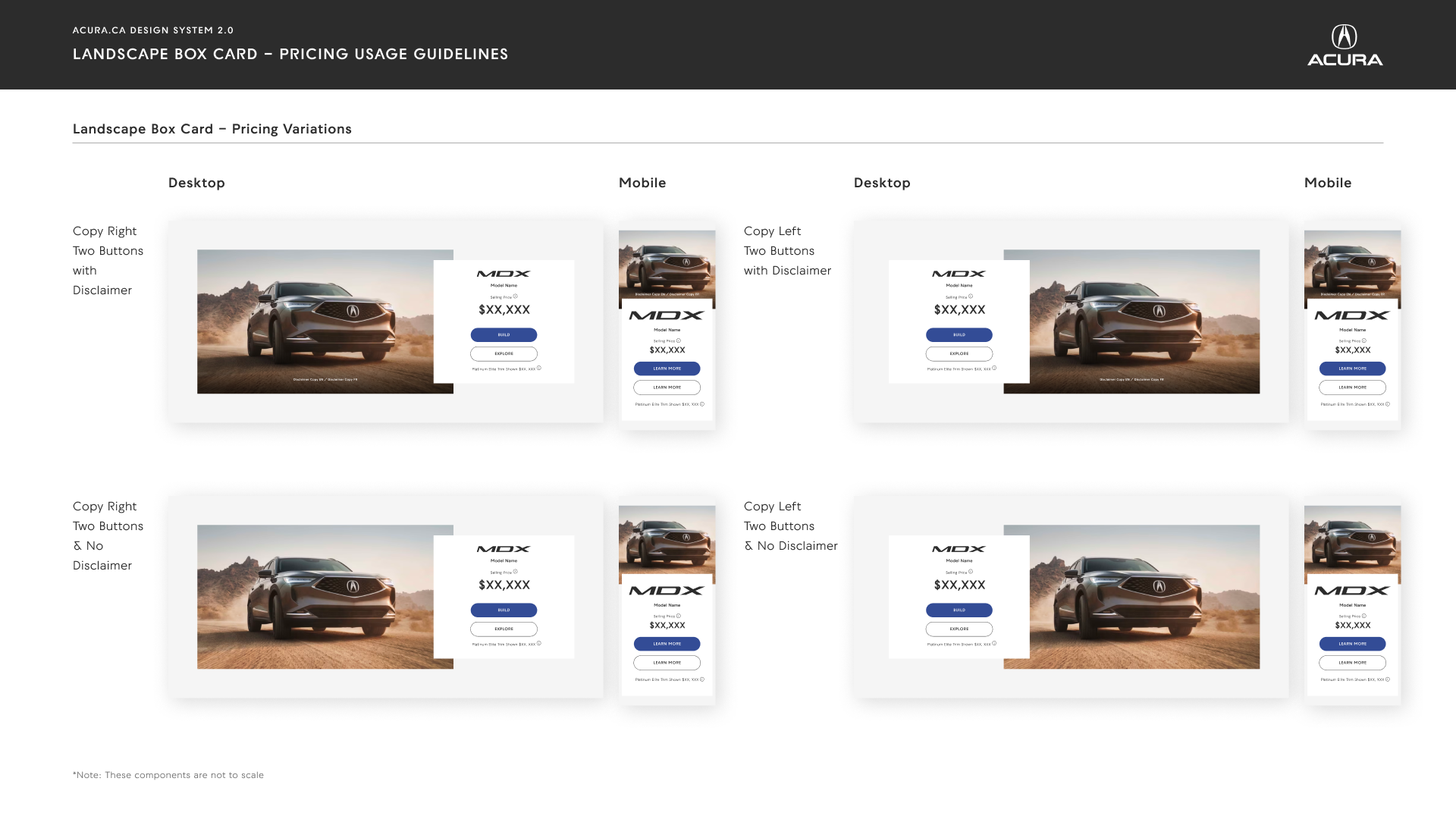Click EXPLORE in Copy Left No Disclaimer desktop card
Image resolution: width=1456 pixels, height=819 pixels.
959,629
